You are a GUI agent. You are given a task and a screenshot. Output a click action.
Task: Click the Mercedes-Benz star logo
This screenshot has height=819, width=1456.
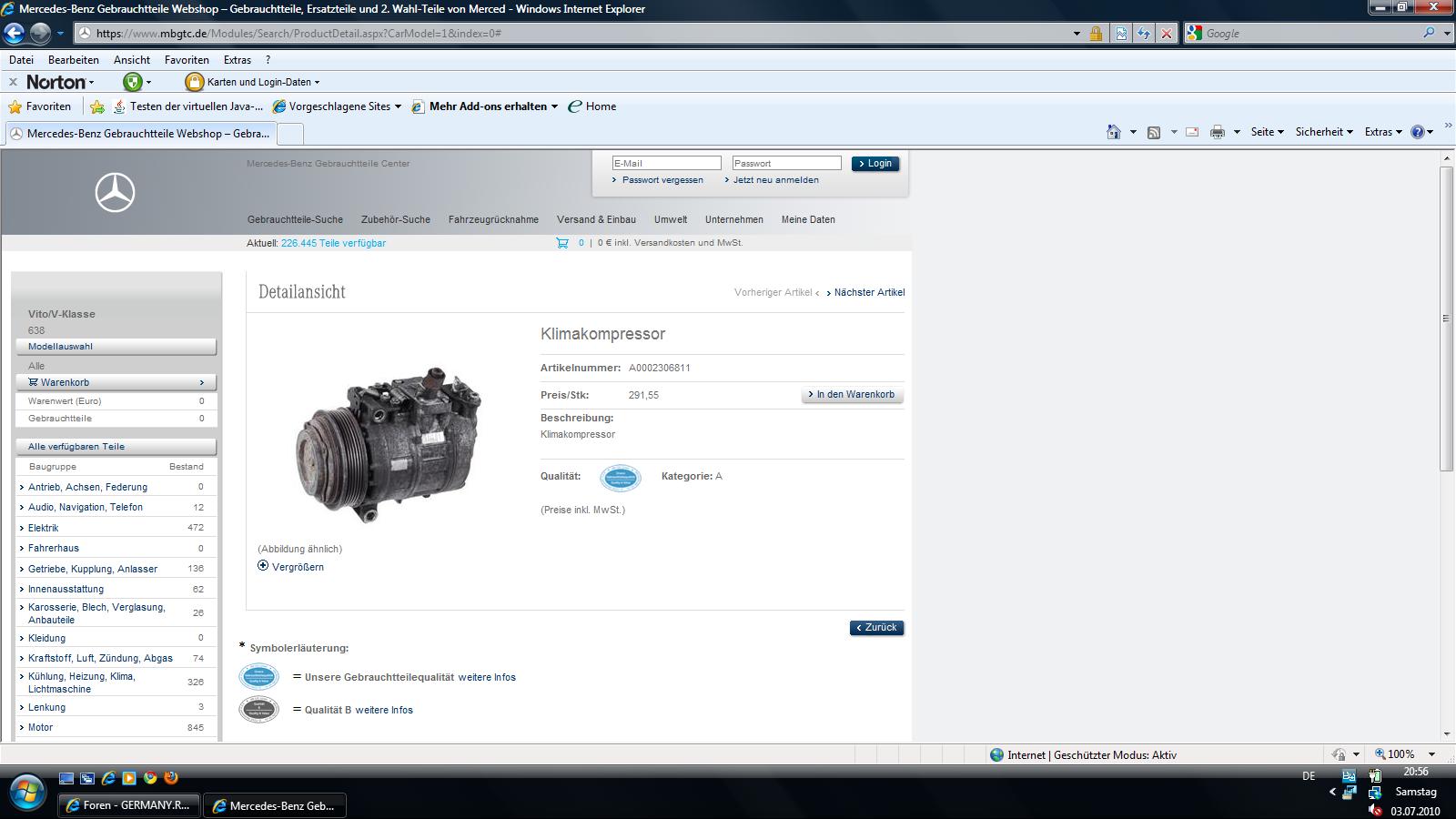115,193
